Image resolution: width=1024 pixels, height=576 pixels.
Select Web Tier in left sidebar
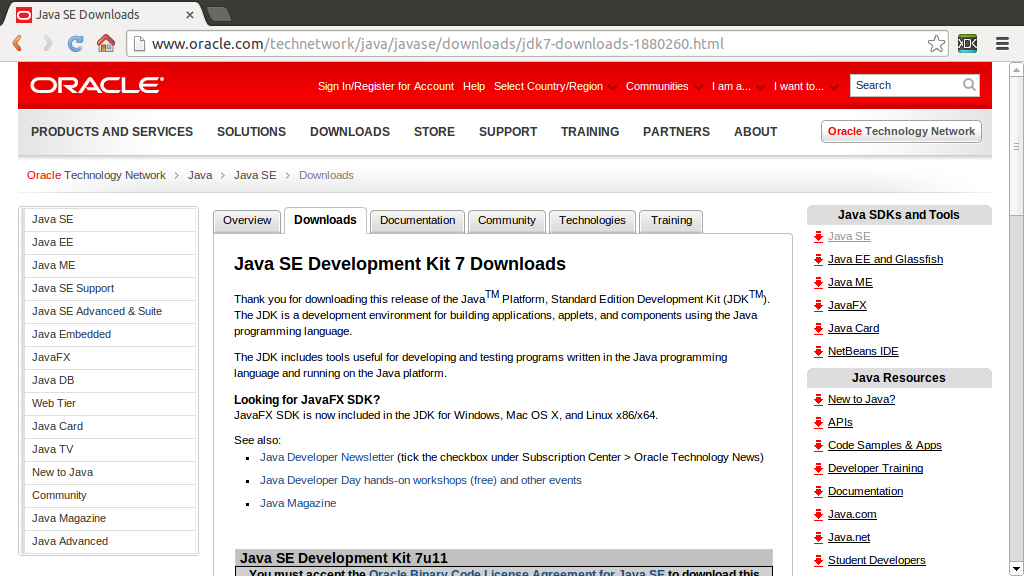tap(110, 403)
